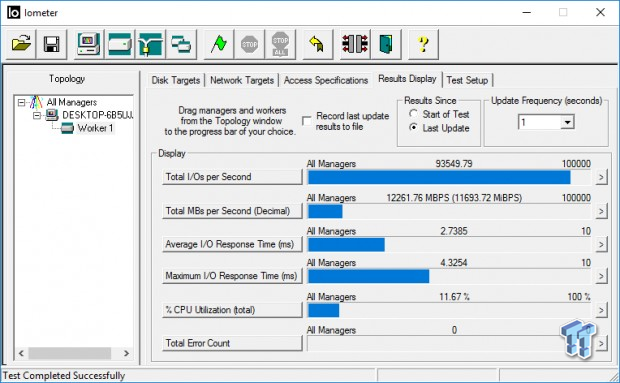Collapse the DESKTOP-6B5UJJ manager node
The height and width of the screenshot is (383, 620).
pyautogui.click(x=37, y=115)
